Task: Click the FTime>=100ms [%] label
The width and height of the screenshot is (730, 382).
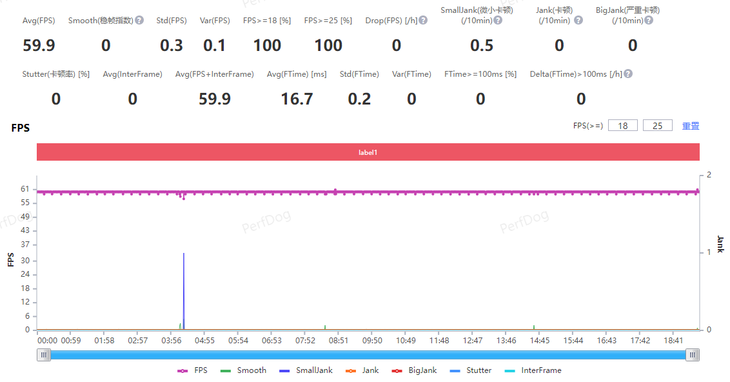Action: tap(480, 74)
